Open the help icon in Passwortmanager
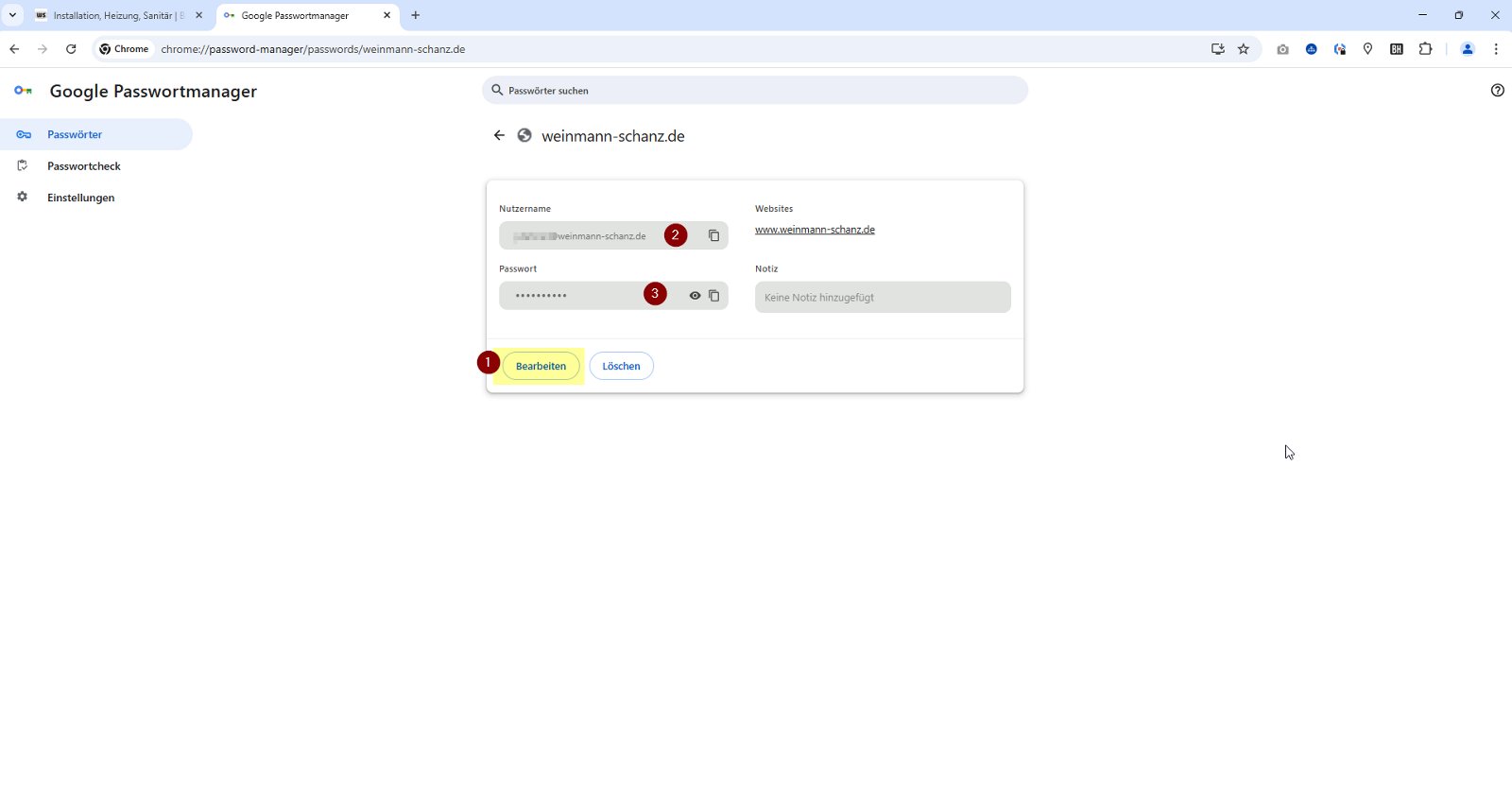The width and height of the screenshot is (1512, 811). pyautogui.click(x=1497, y=91)
